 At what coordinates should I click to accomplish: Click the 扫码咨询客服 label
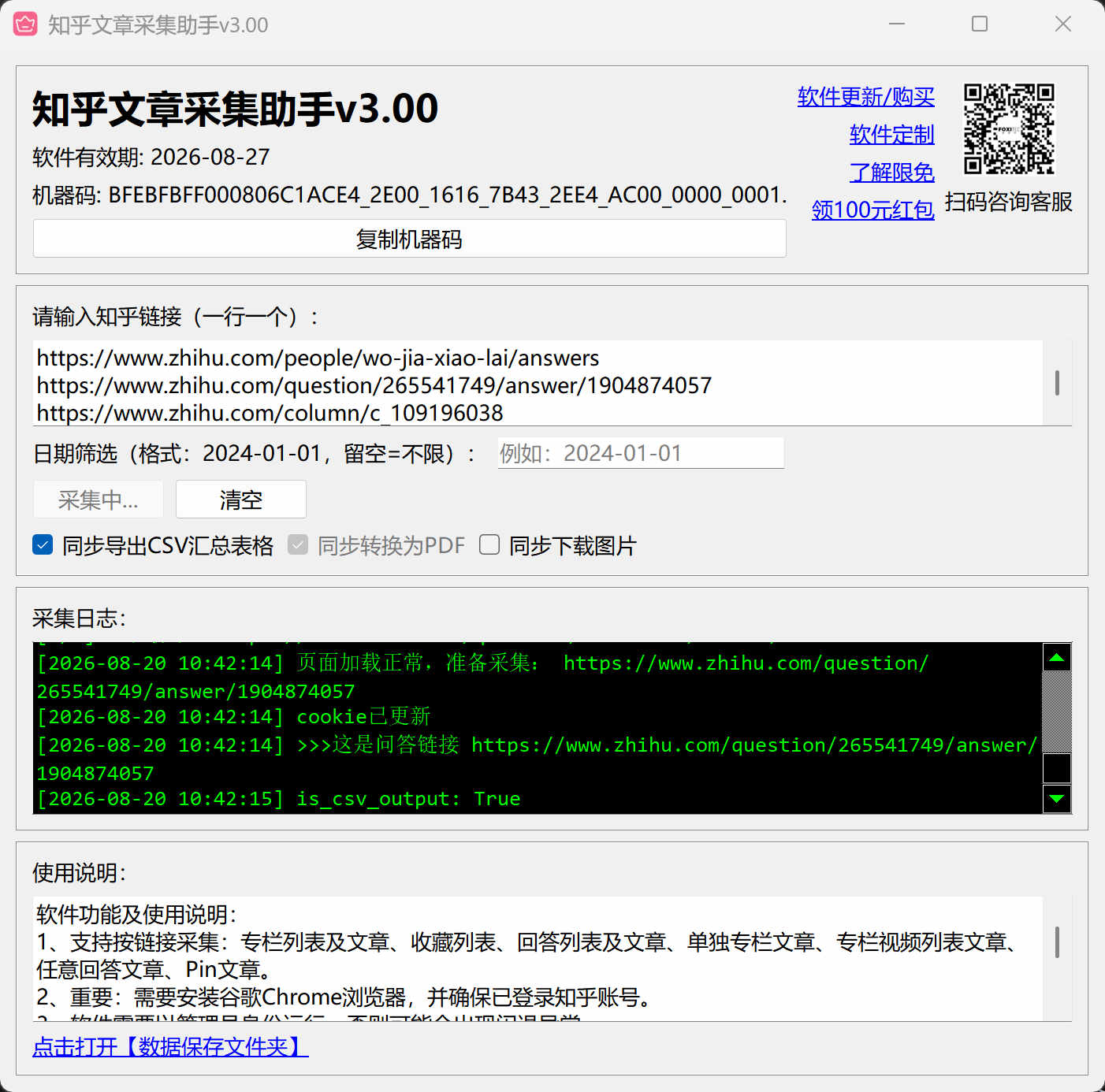click(x=1009, y=202)
